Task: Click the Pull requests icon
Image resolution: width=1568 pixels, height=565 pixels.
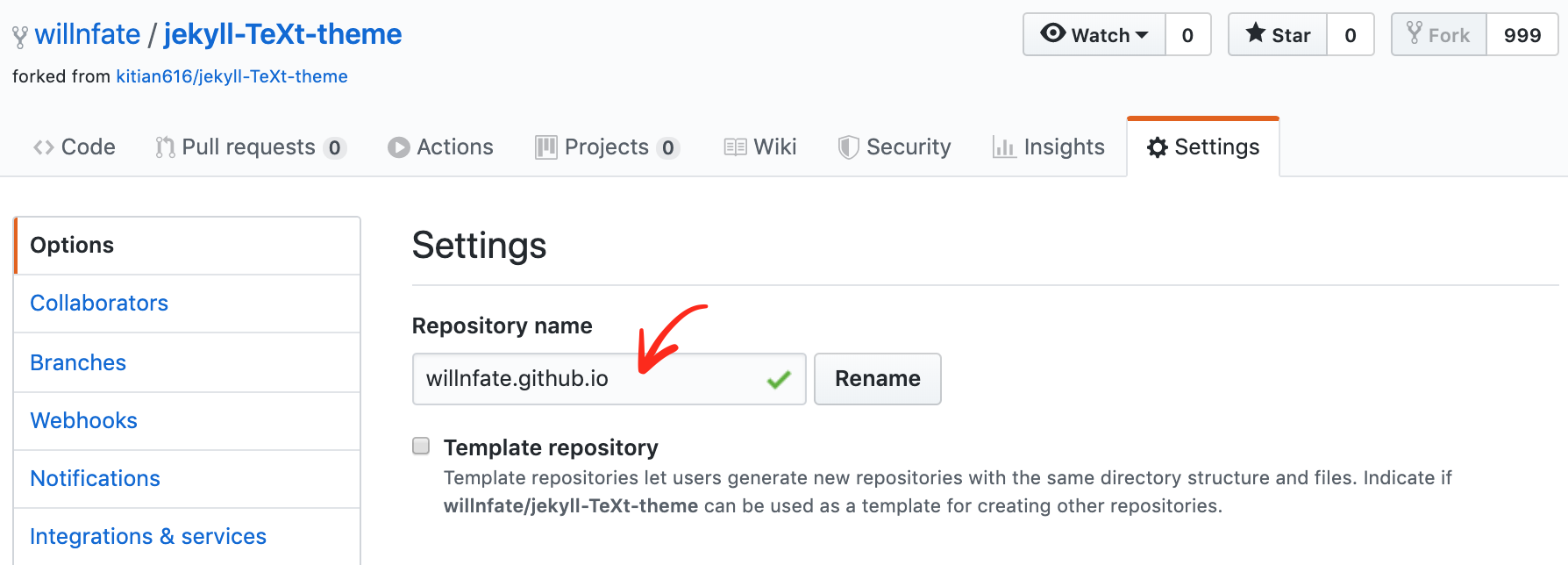Action: pyautogui.click(x=165, y=147)
